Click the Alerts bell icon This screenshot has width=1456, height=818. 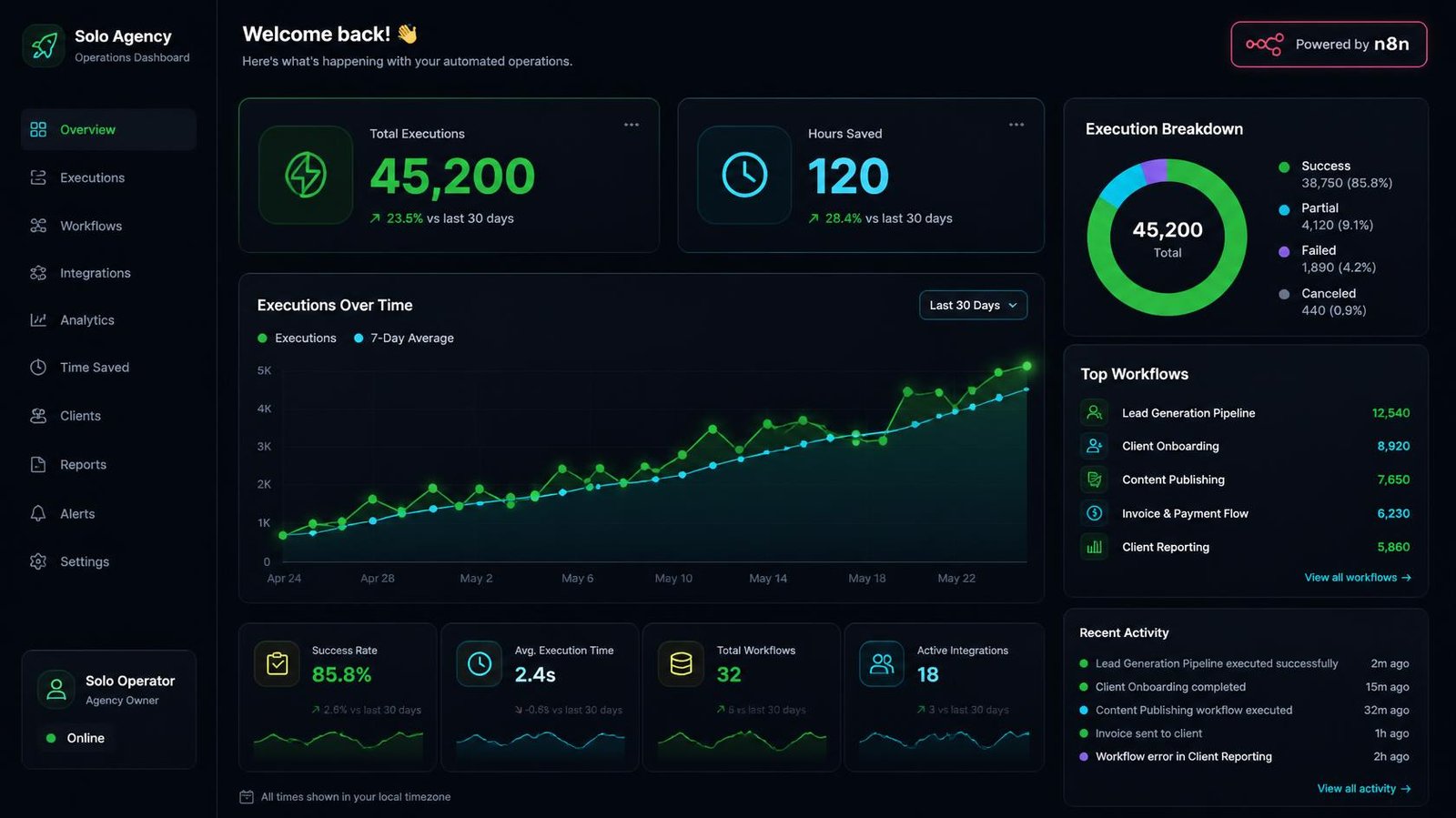click(38, 514)
